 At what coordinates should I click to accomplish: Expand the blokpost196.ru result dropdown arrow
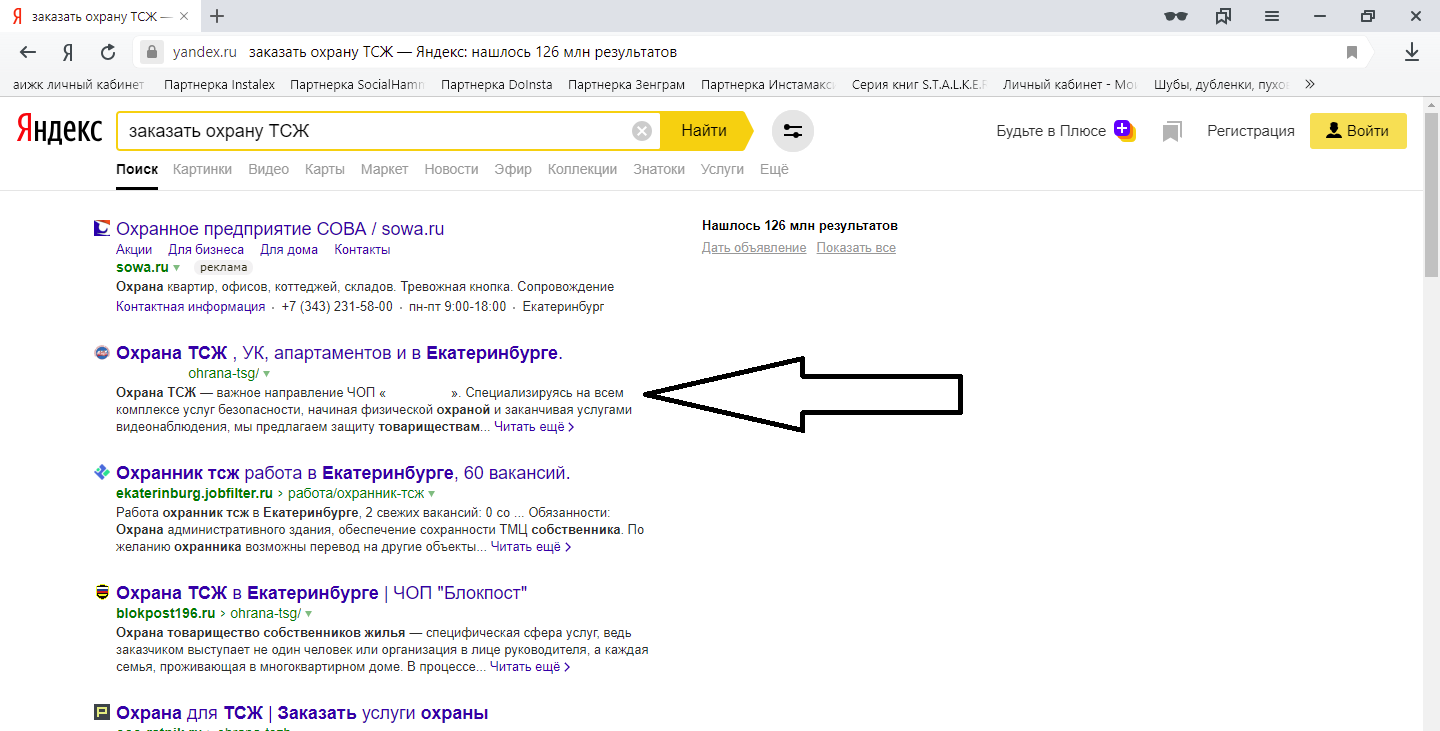click(x=308, y=613)
